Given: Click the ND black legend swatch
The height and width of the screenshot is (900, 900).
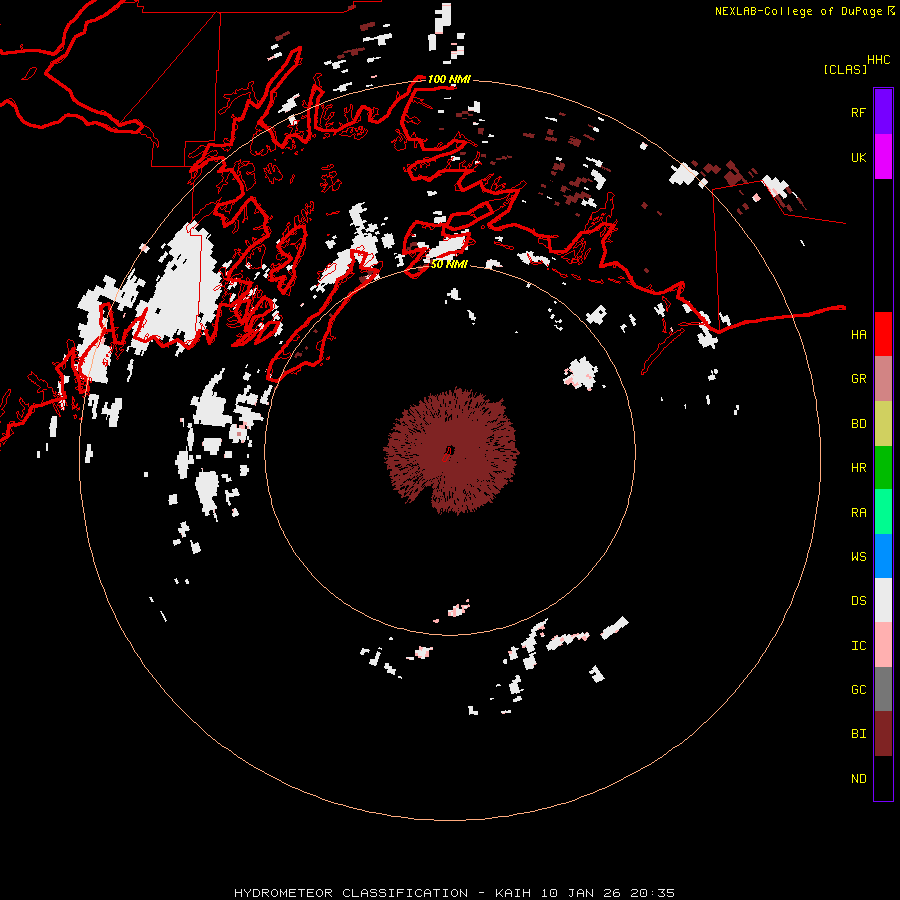Looking at the screenshot, I should (x=883, y=778).
